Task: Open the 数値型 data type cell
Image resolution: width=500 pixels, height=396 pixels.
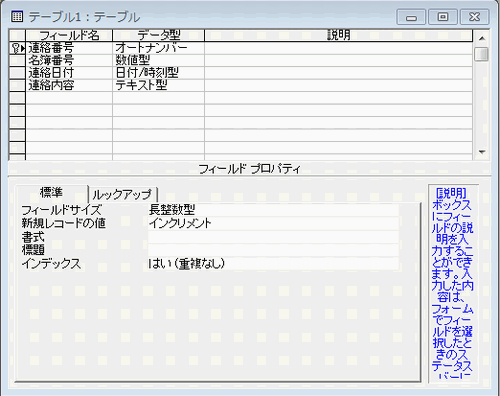Action: 158,61
